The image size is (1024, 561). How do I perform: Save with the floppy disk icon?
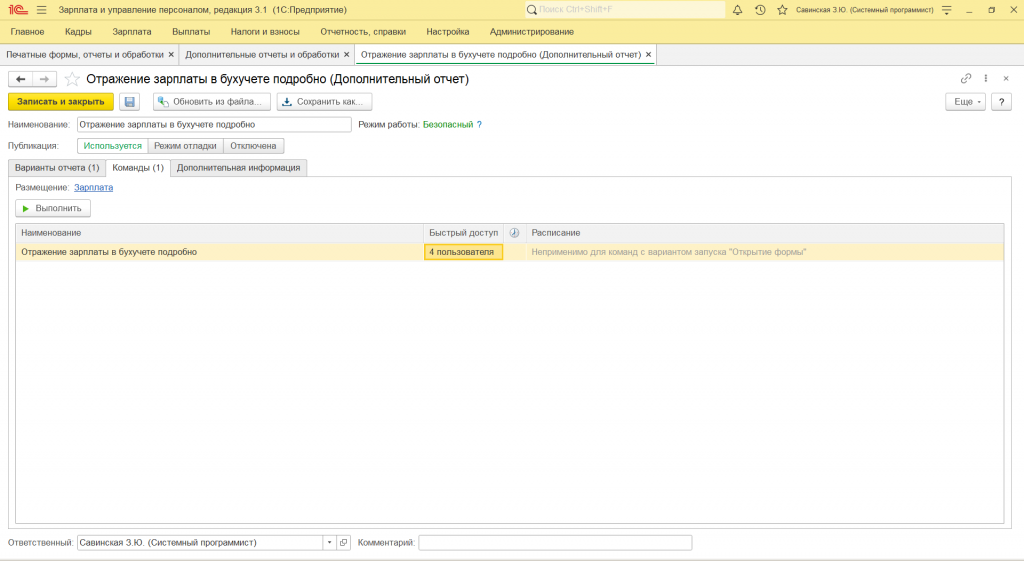[x=129, y=102]
